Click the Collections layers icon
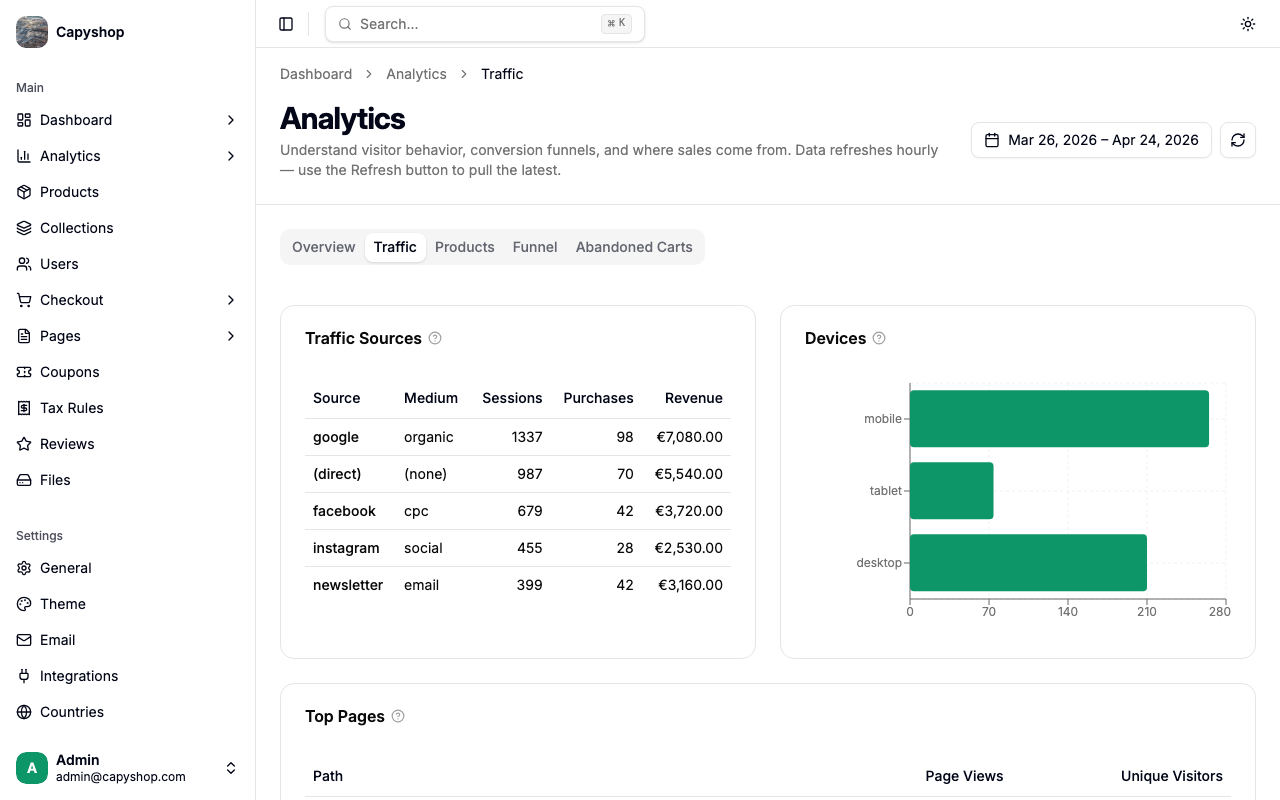 [x=24, y=228]
